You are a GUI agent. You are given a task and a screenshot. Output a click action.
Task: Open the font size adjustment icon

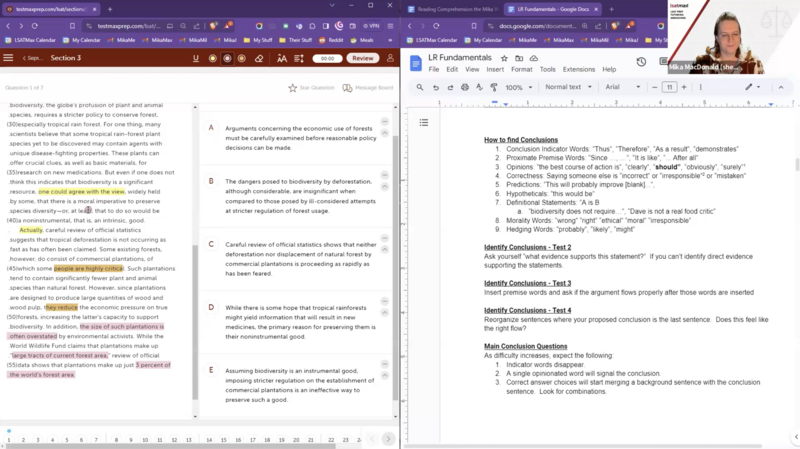pos(282,58)
